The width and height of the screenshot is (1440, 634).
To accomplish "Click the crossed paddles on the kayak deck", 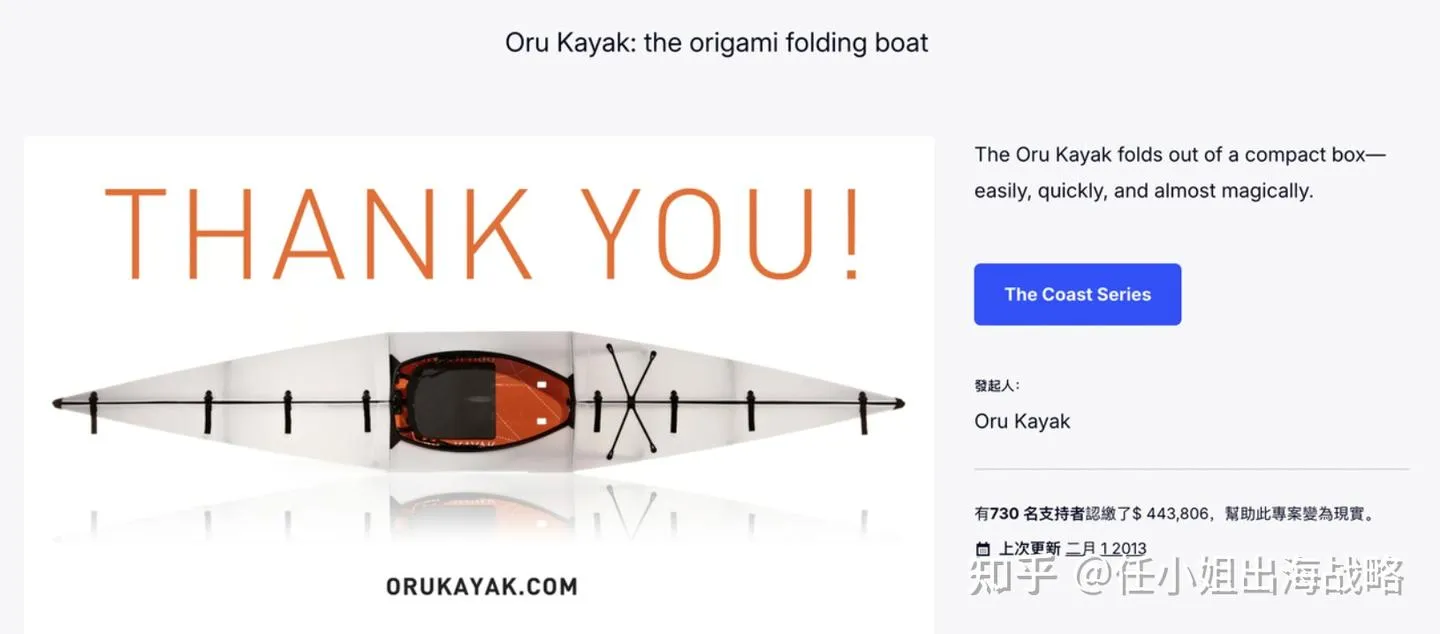I will pos(630,402).
